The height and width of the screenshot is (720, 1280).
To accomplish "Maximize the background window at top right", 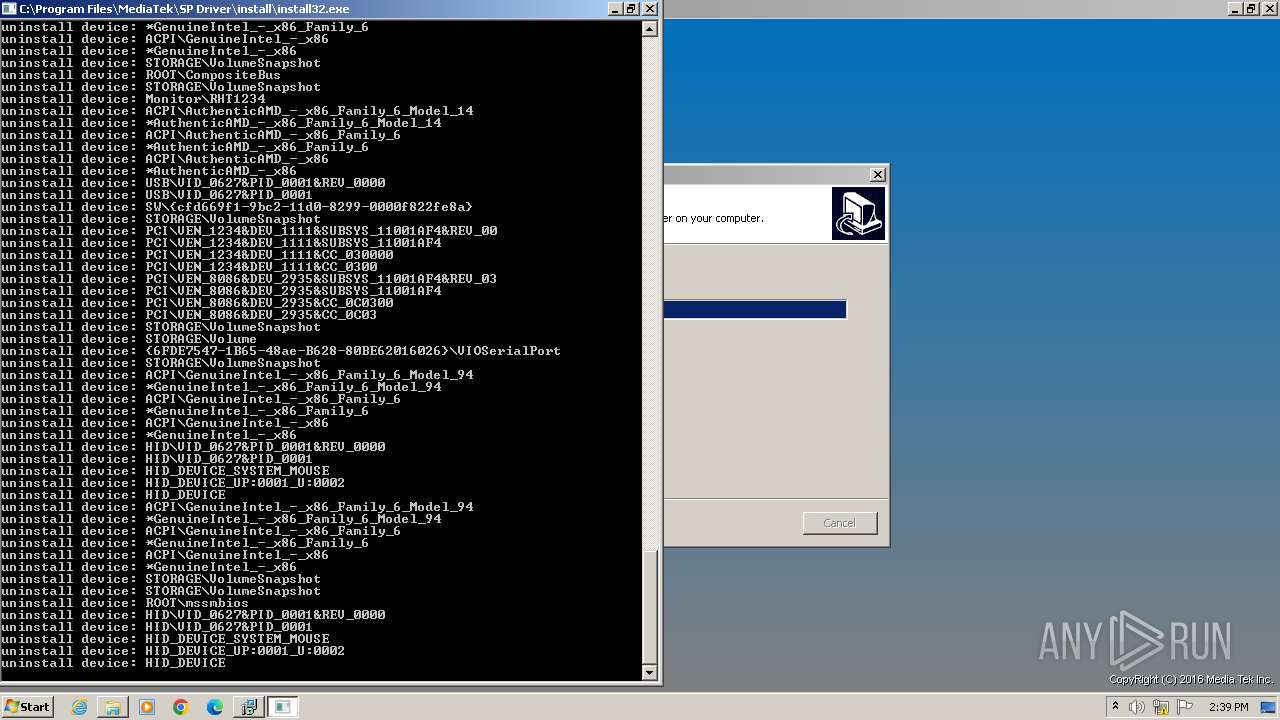I will point(1253,8).
